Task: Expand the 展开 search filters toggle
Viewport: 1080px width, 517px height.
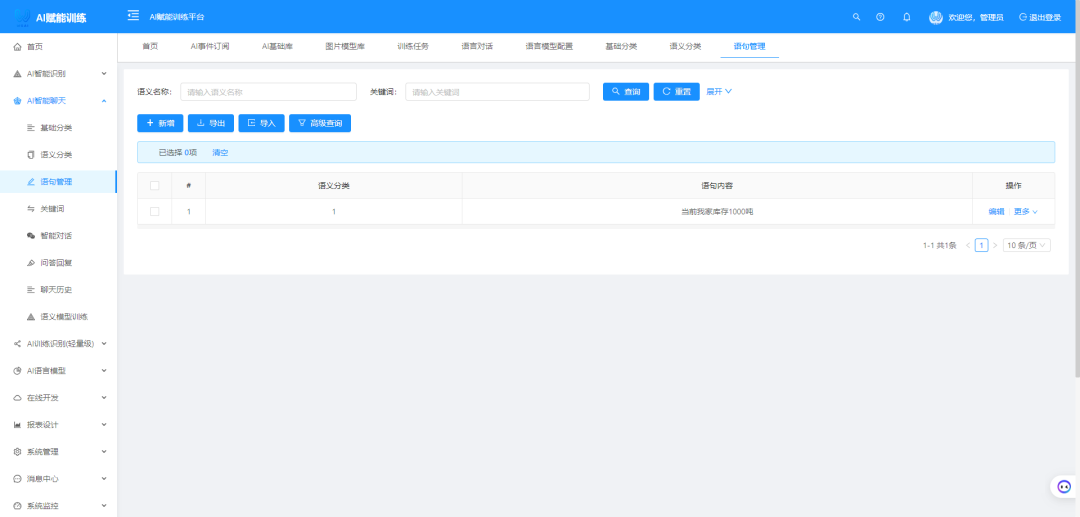Action: pyautogui.click(x=719, y=91)
